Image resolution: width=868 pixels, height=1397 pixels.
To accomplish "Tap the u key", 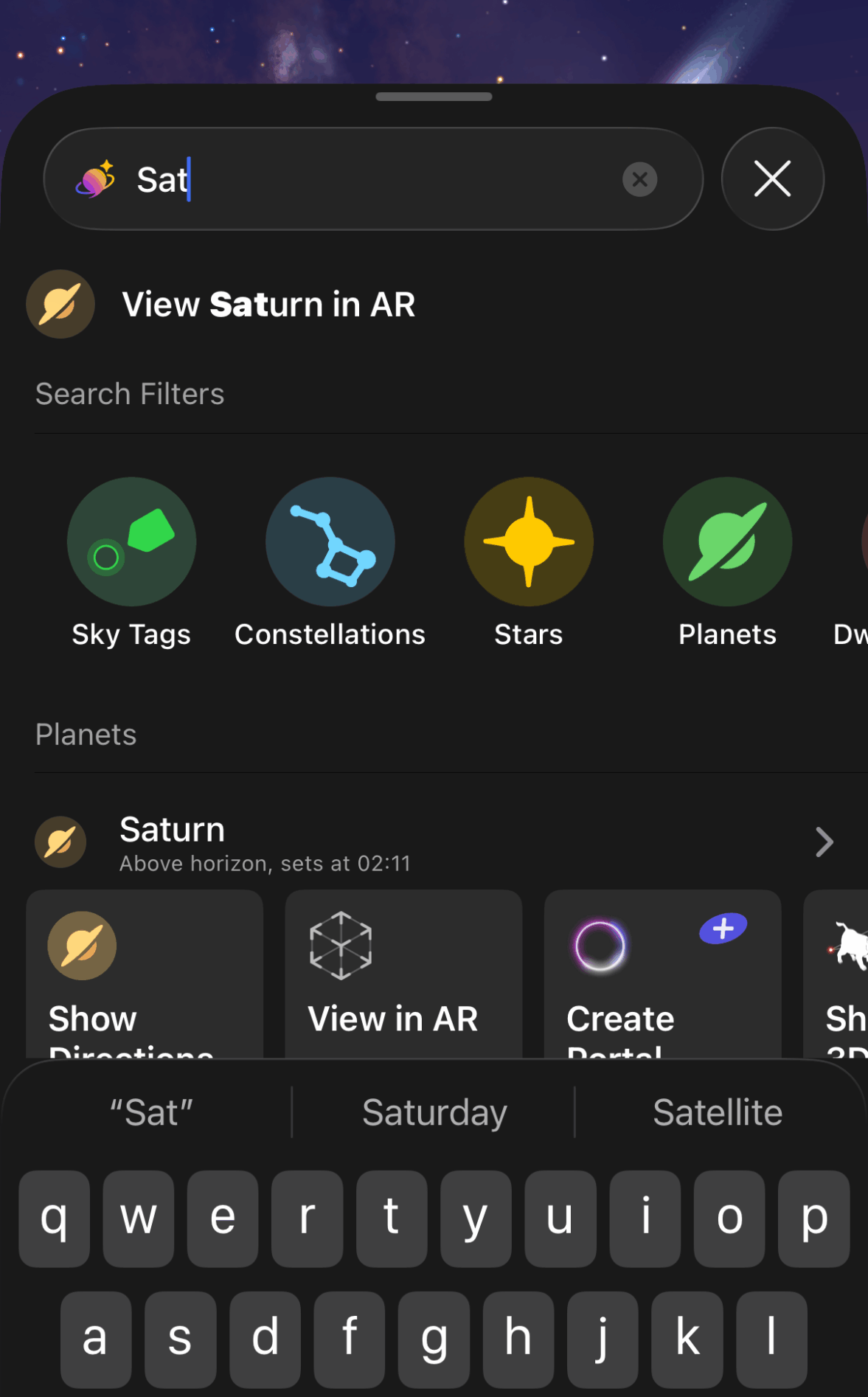I will click(560, 1219).
